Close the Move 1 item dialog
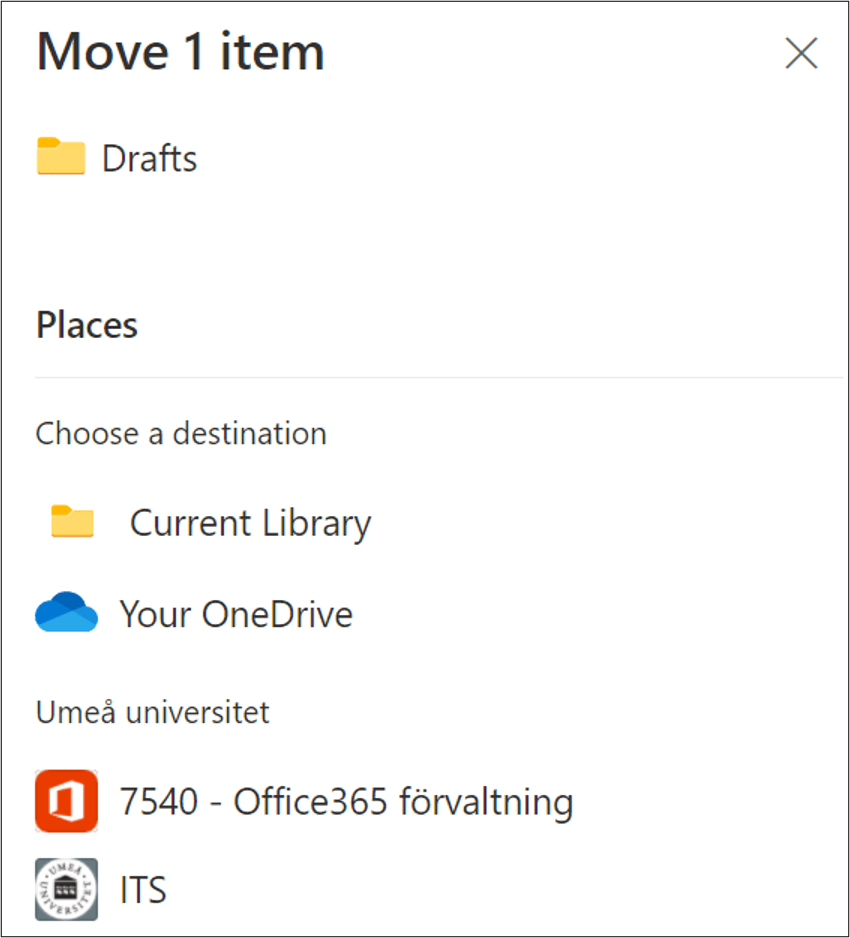The image size is (850, 938). pyautogui.click(x=801, y=54)
